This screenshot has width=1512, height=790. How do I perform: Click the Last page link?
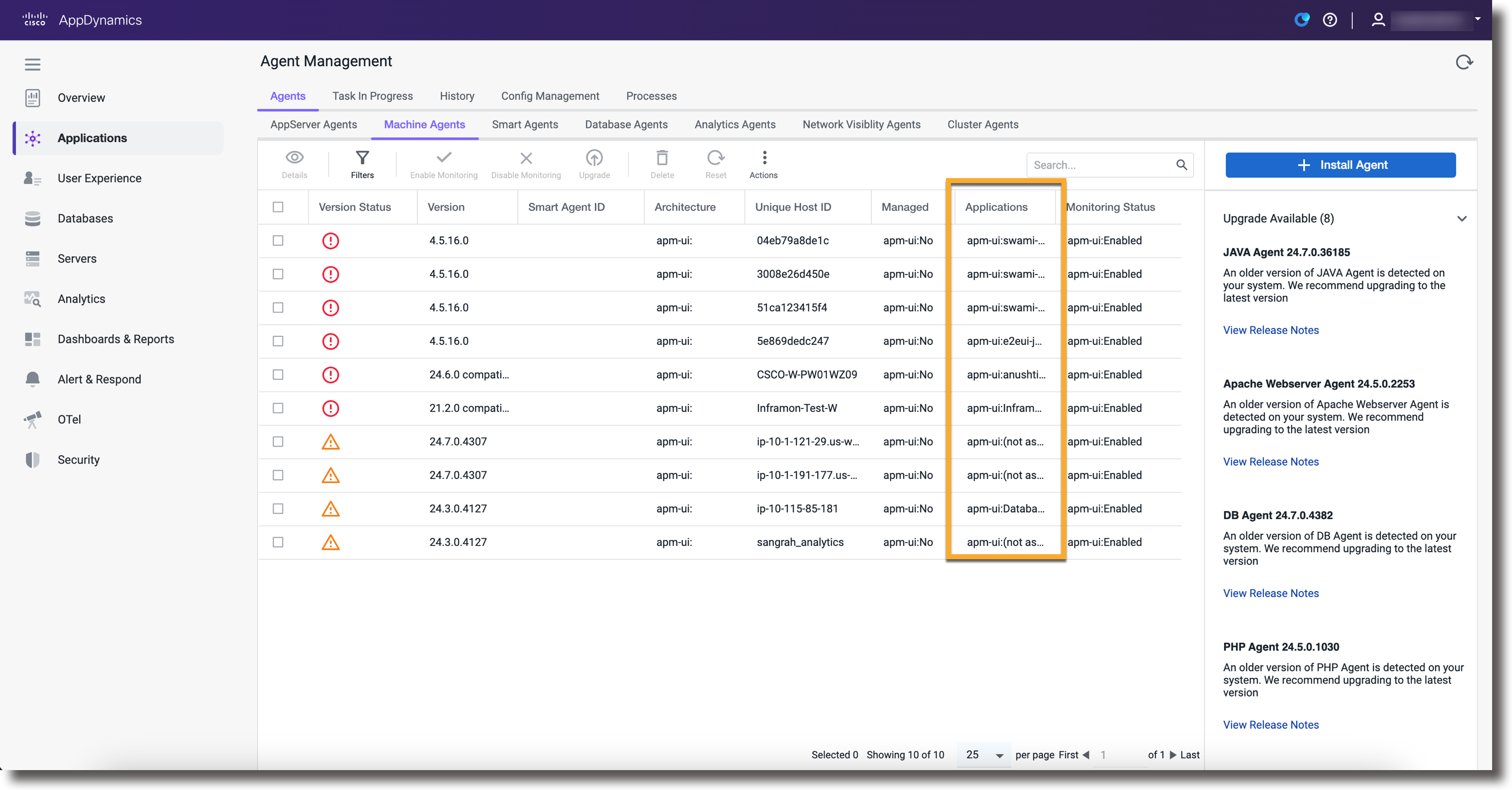(x=1190, y=755)
